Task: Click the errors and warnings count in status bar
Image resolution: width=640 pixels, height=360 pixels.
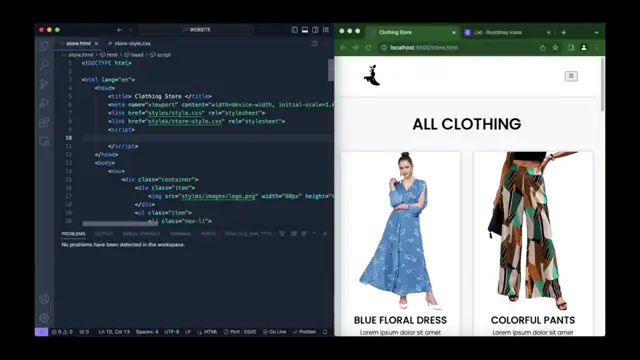Action: [x=62, y=332]
